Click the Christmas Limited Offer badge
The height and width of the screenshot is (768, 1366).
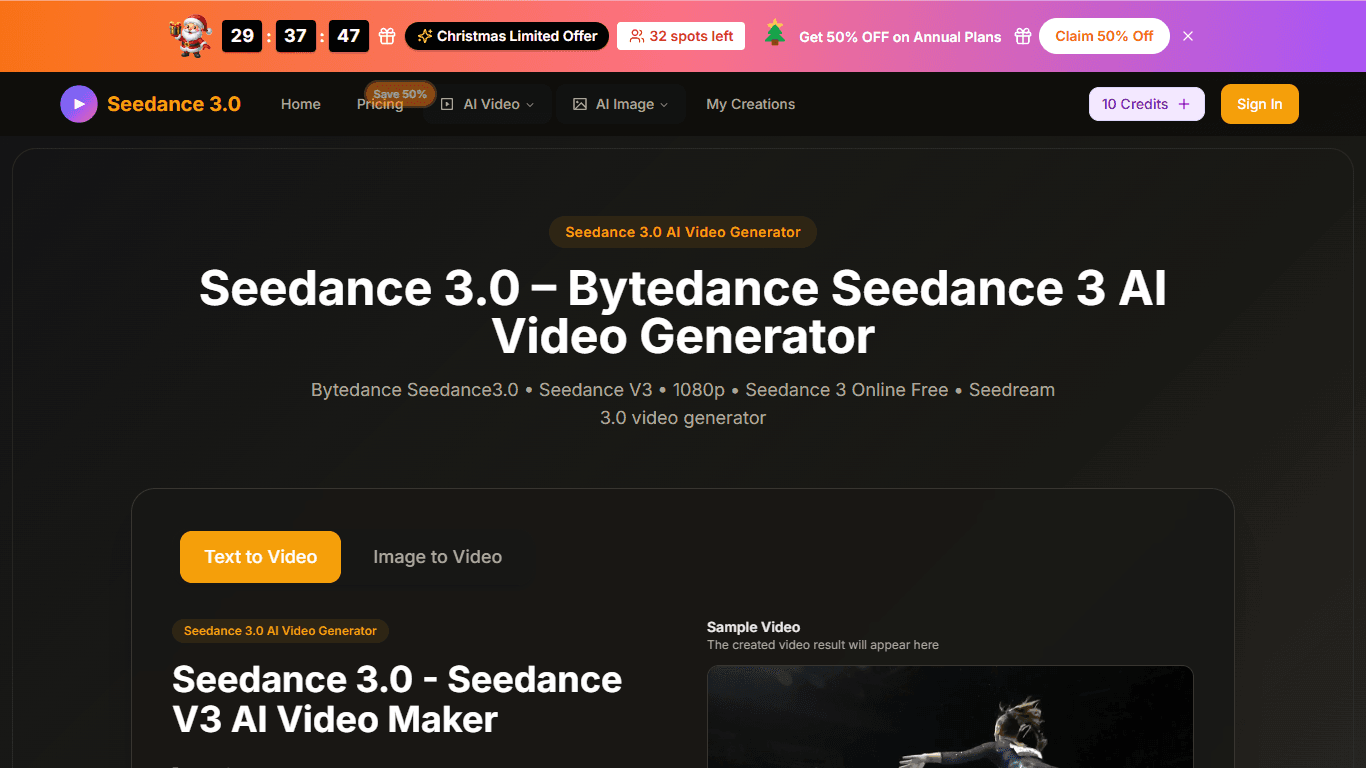[x=507, y=36]
